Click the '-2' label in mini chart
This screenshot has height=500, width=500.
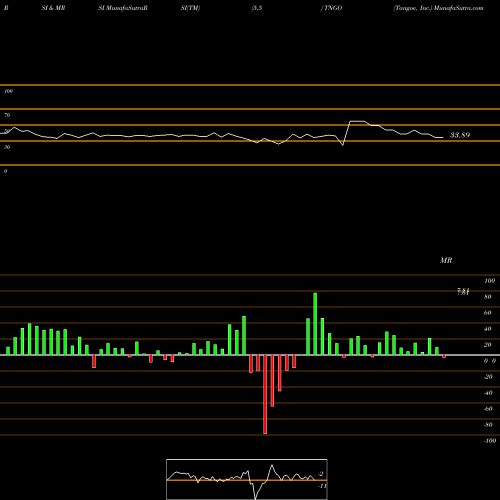point(321,474)
